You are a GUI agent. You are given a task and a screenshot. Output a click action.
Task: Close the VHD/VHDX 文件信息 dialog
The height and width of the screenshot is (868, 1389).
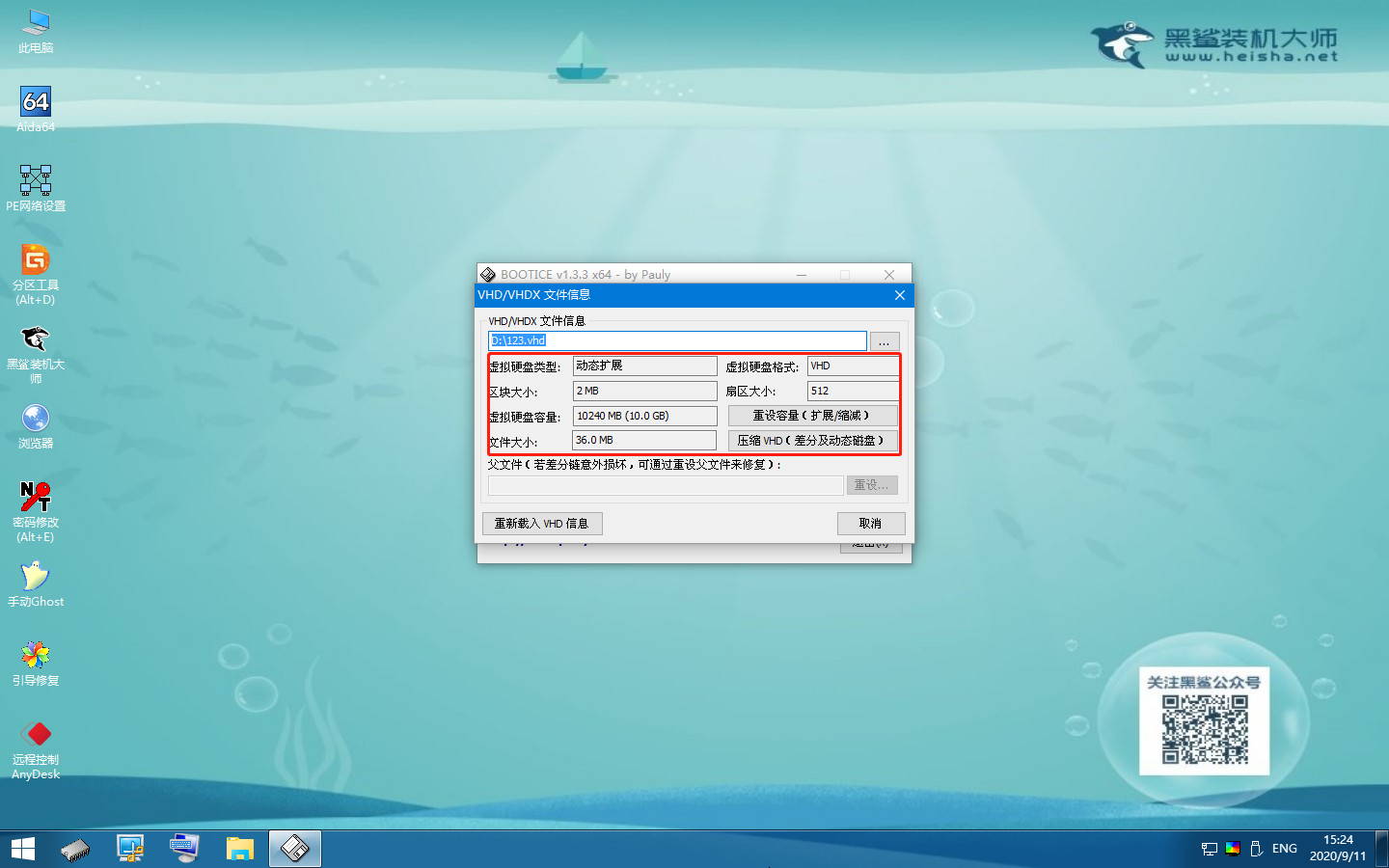tap(899, 295)
